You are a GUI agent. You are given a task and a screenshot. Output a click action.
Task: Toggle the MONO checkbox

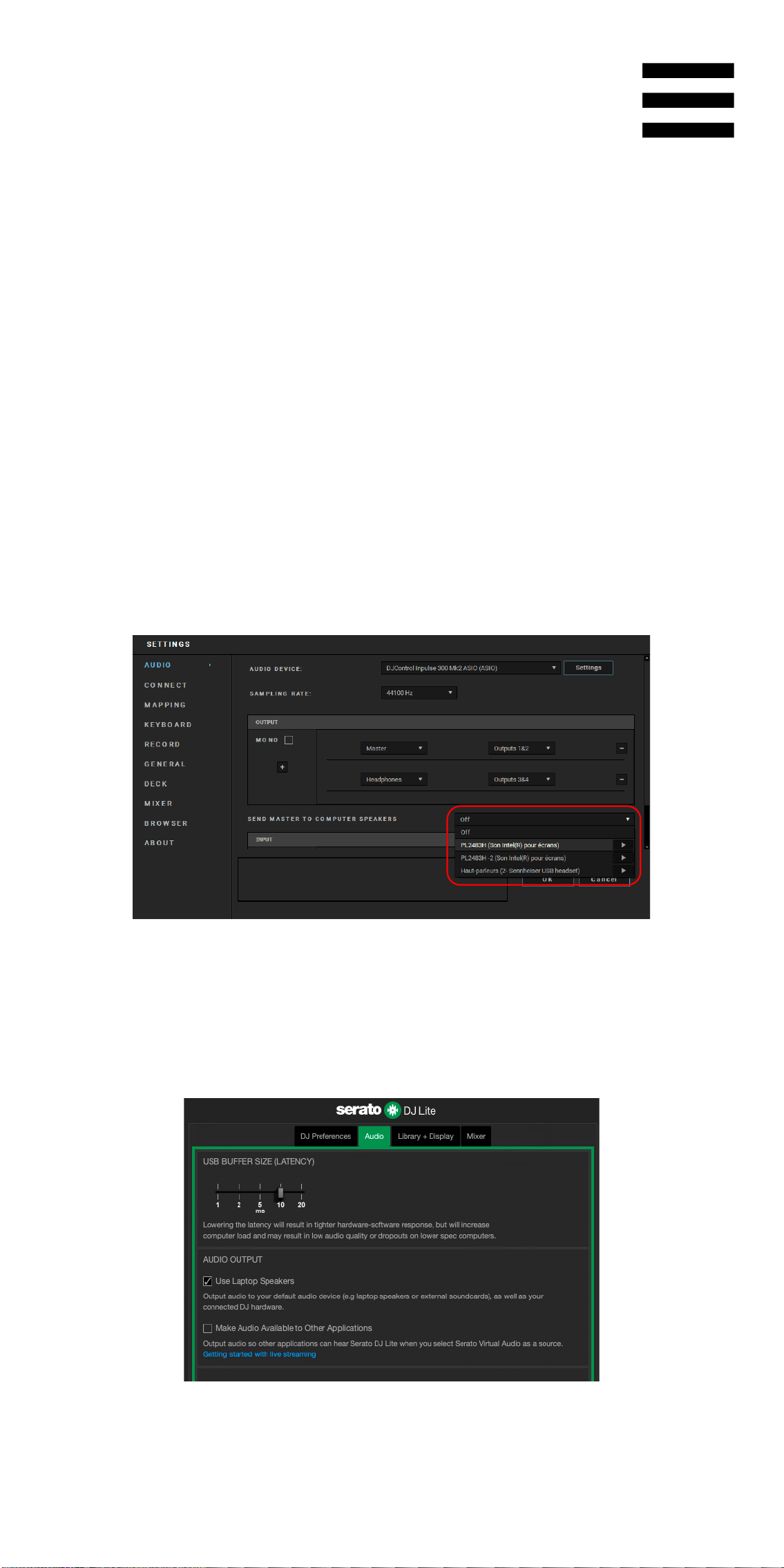click(289, 740)
